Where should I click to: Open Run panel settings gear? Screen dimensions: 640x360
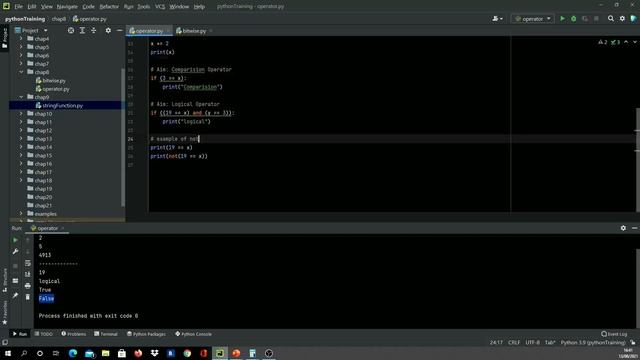coord(623,228)
